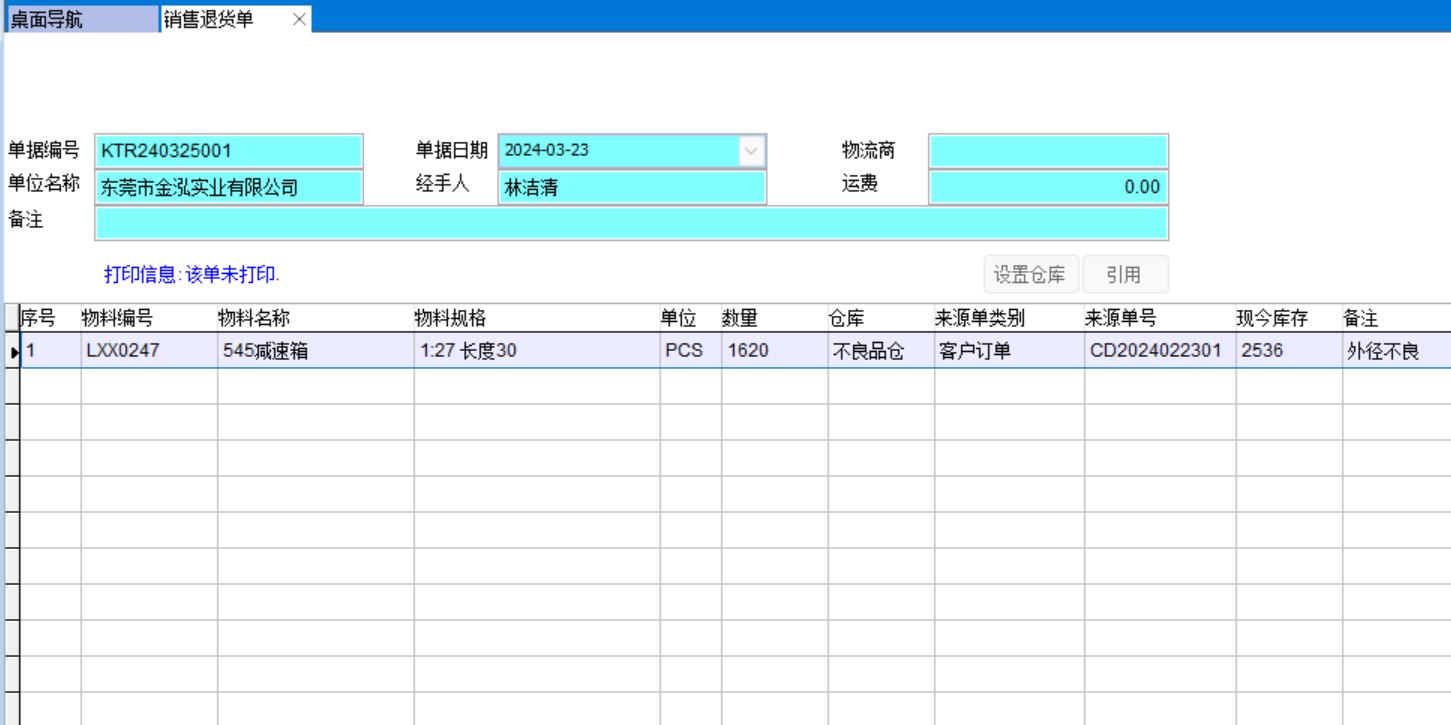Click the 外径不良 remark cell
1451x725 pixels.
[1394, 352]
